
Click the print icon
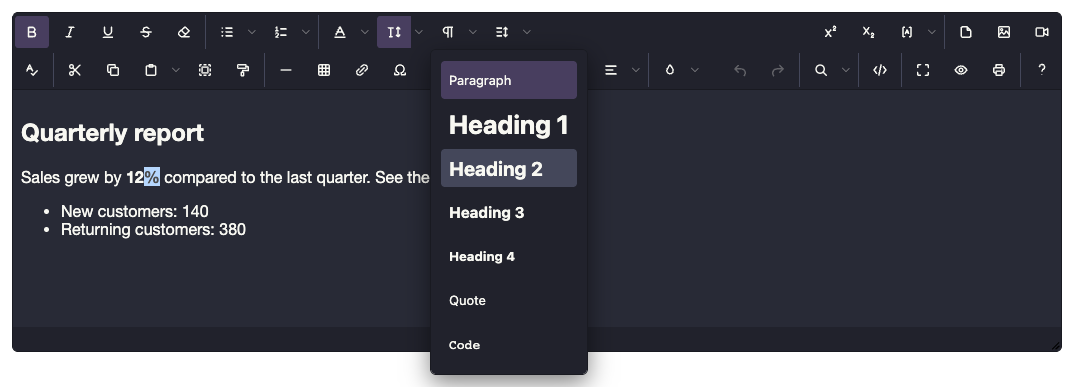click(999, 70)
